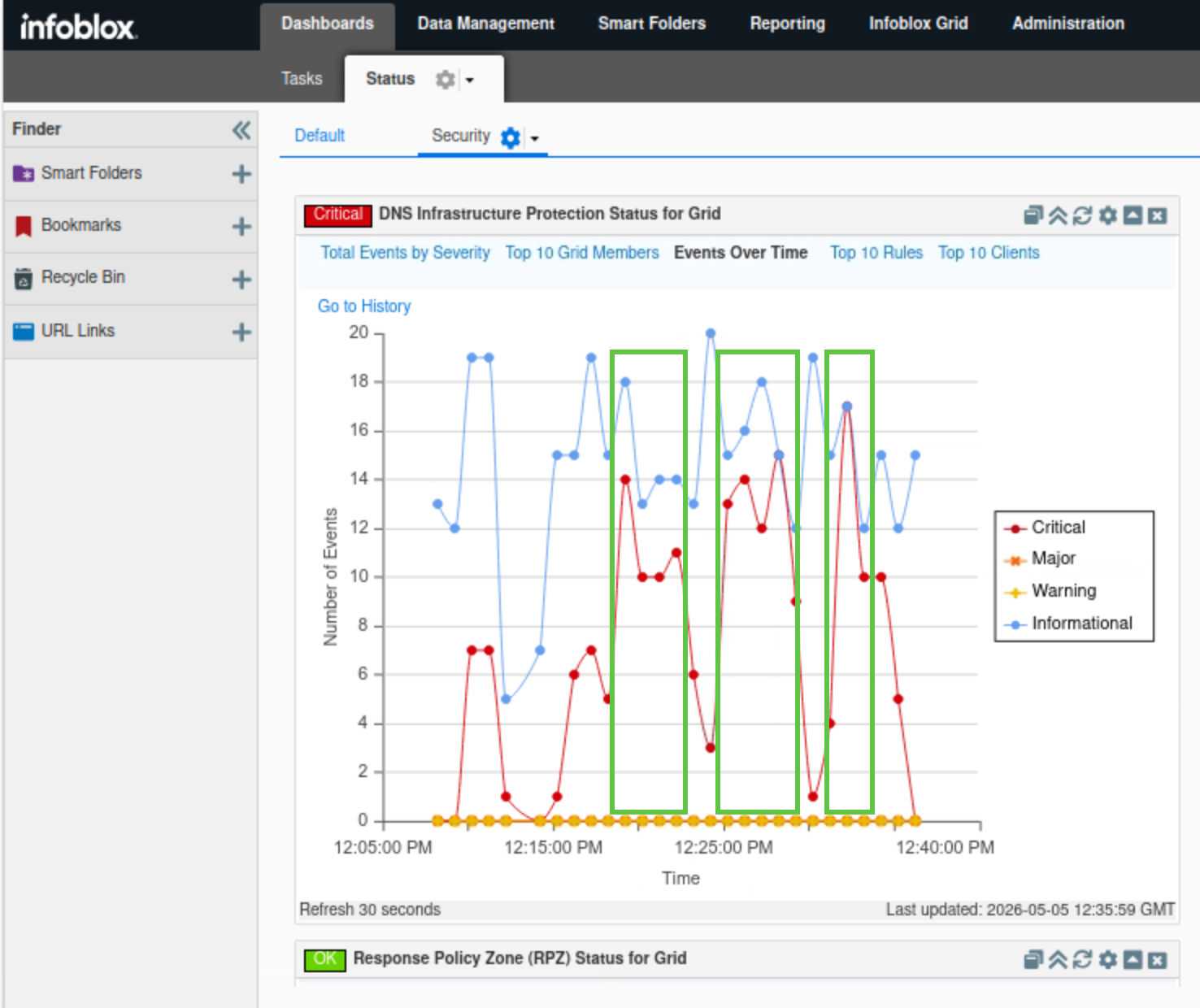Click the red Bookmarks icon in Finder
Viewport: 1200px width, 1008px height.
[24, 226]
